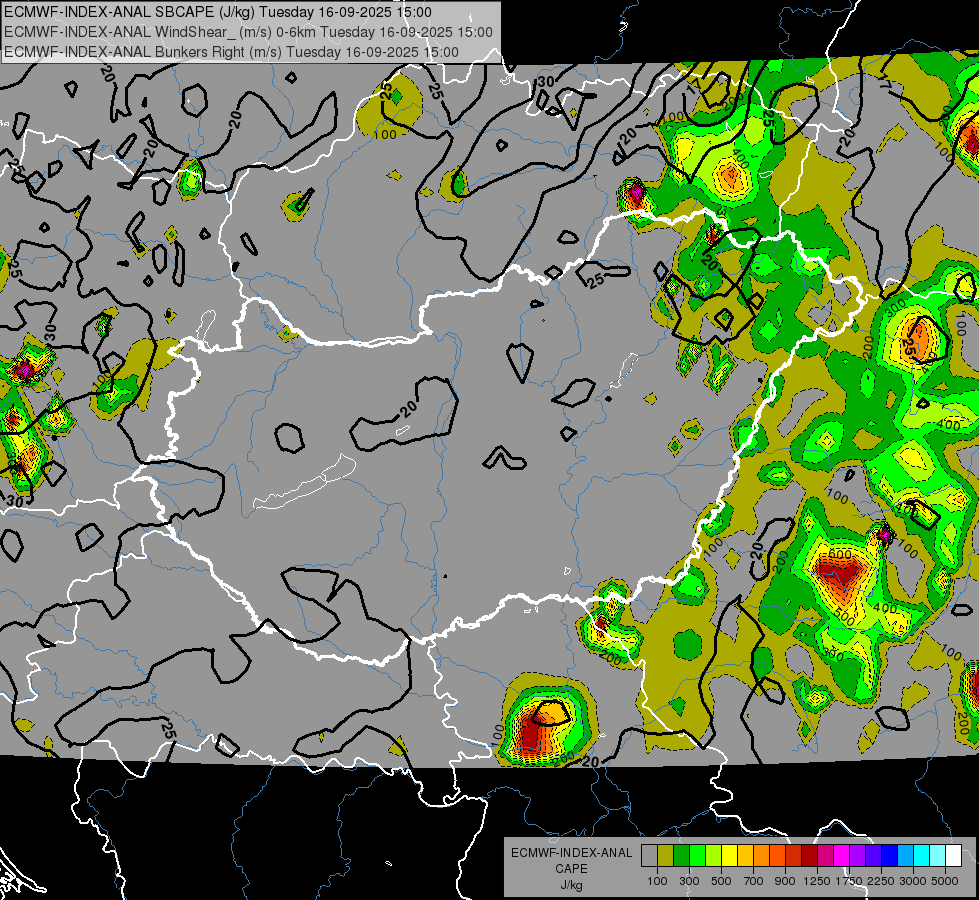The image size is (979, 900).
Task: Click the Bunkers Right header line
Action: [x=231, y=52]
